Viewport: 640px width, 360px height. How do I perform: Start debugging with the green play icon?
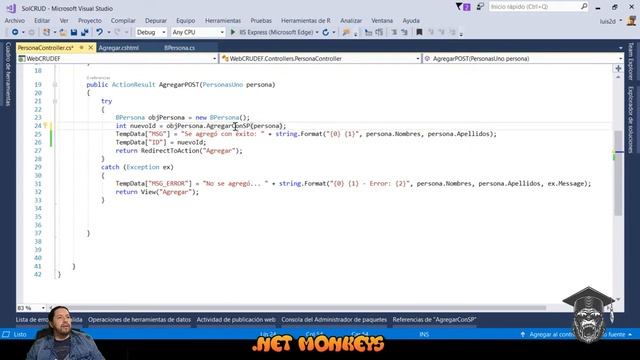coord(233,32)
